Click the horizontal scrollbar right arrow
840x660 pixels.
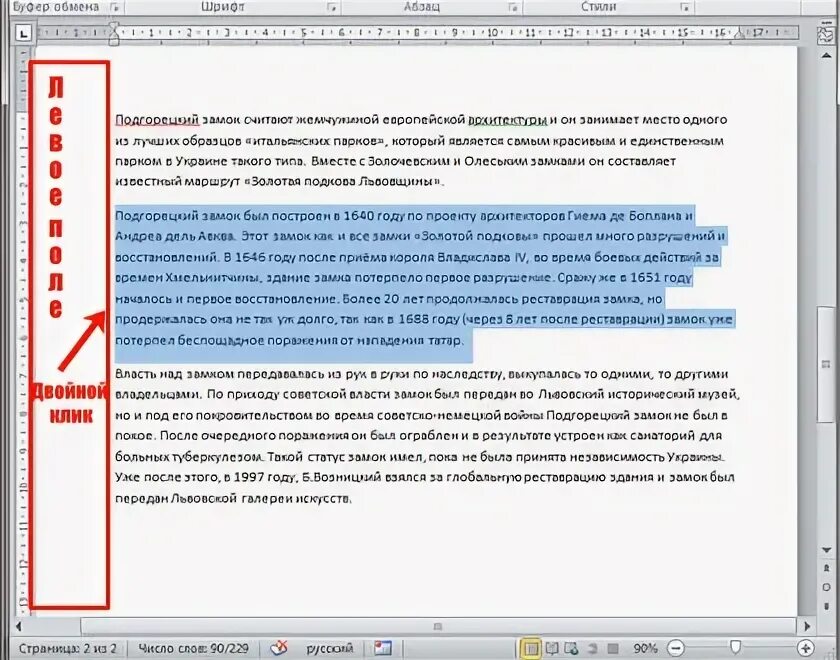[x=806, y=626]
